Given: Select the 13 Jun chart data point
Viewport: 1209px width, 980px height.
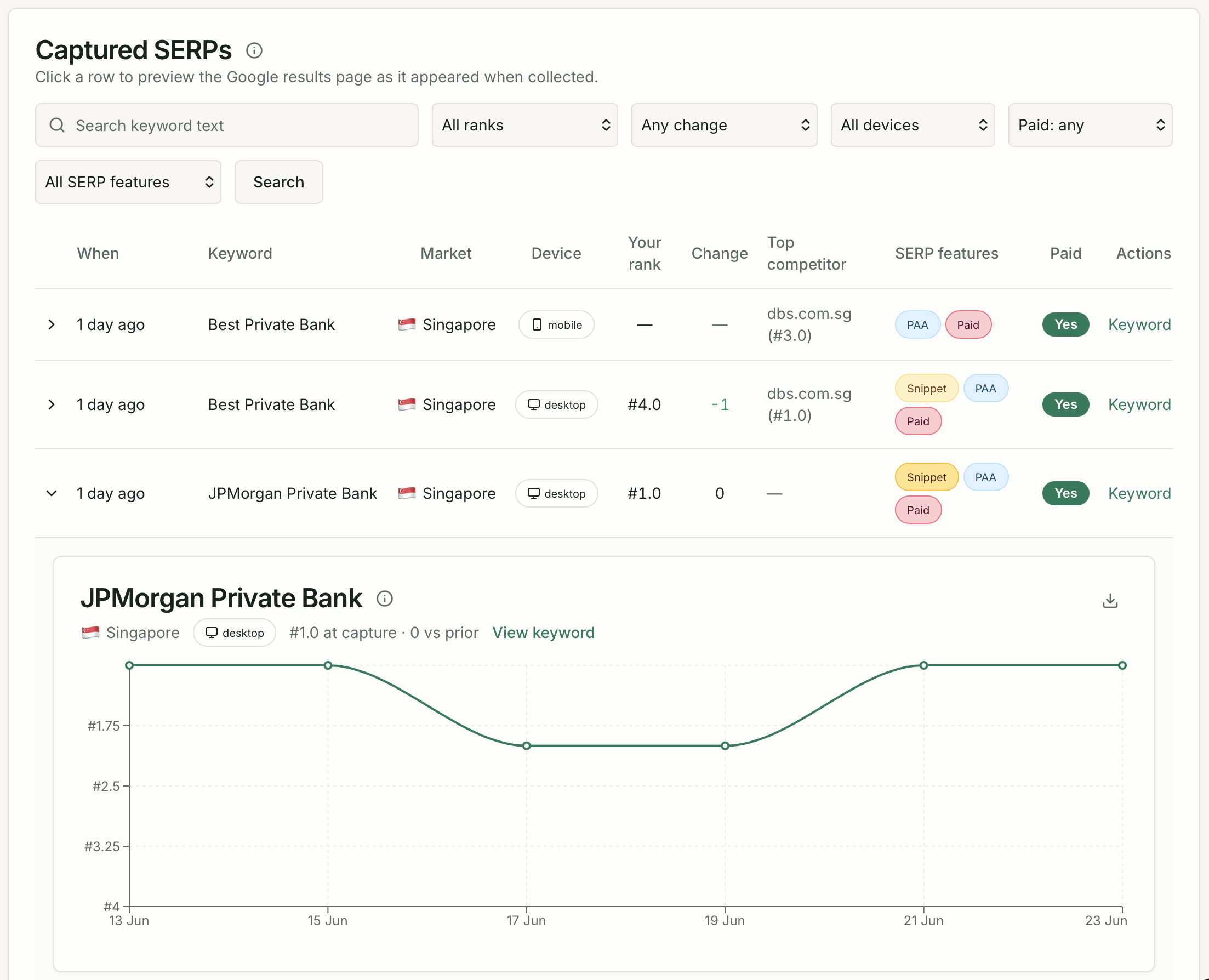Looking at the screenshot, I should tap(129, 665).
